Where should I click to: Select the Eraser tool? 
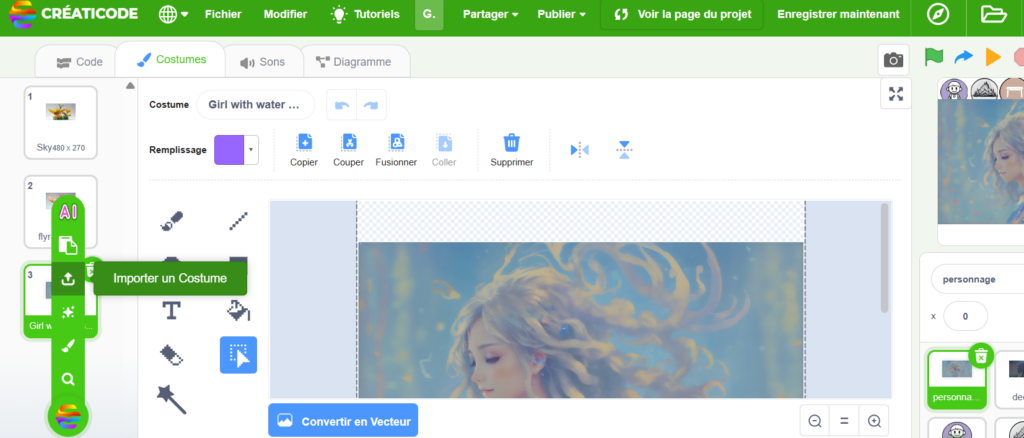pos(172,355)
